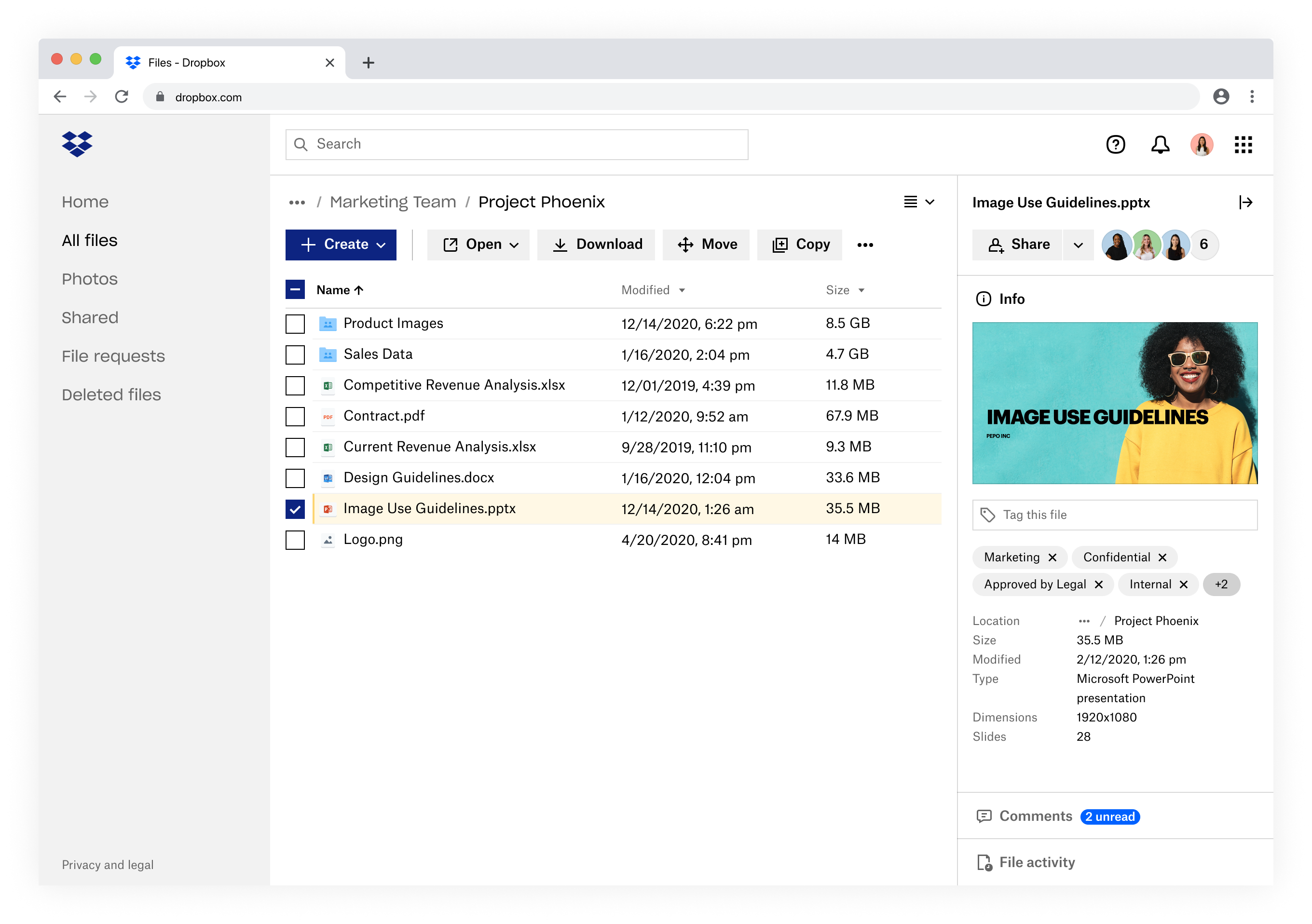The height and width of the screenshot is (924, 1312).
Task: Click the Info icon in file details panel
Action: [x=984, y=299]
